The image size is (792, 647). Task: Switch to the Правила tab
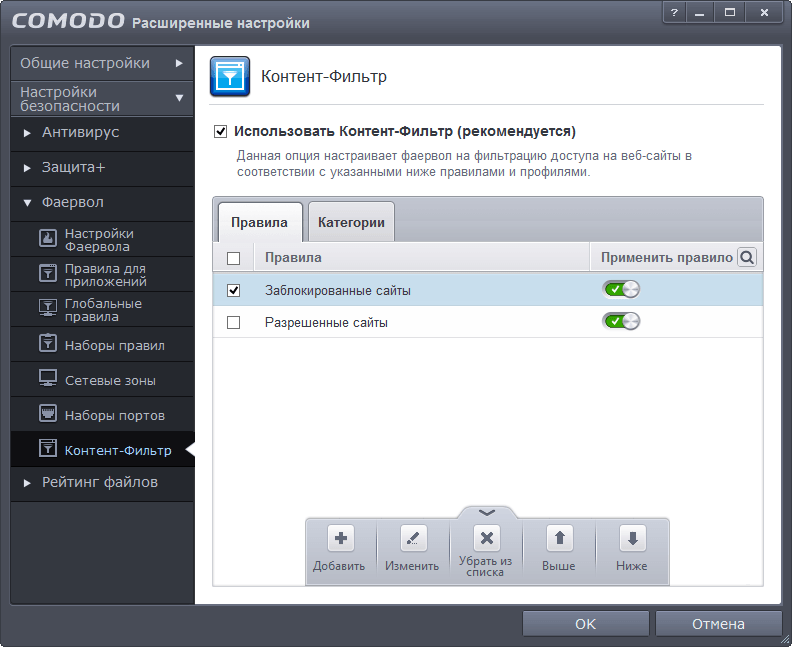click(260, 222)
